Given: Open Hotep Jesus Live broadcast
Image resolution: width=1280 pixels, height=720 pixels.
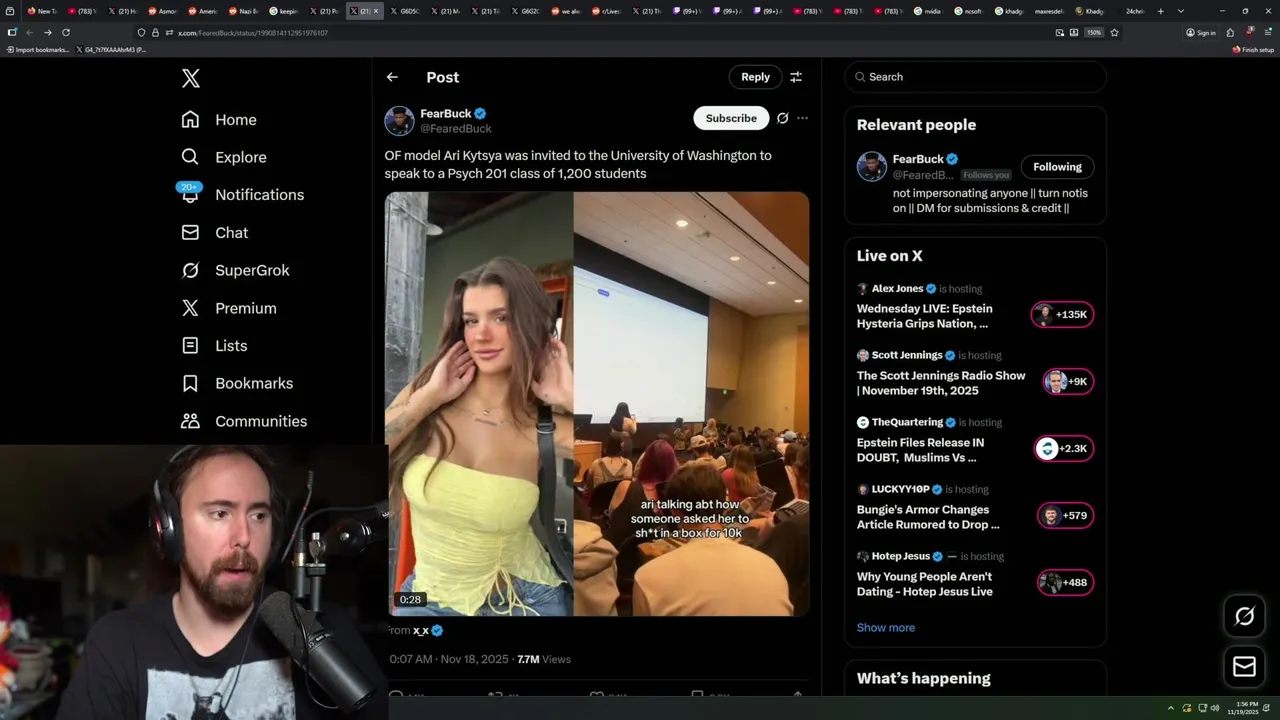Looking at the screenshot, I should [x=925, y=584].
